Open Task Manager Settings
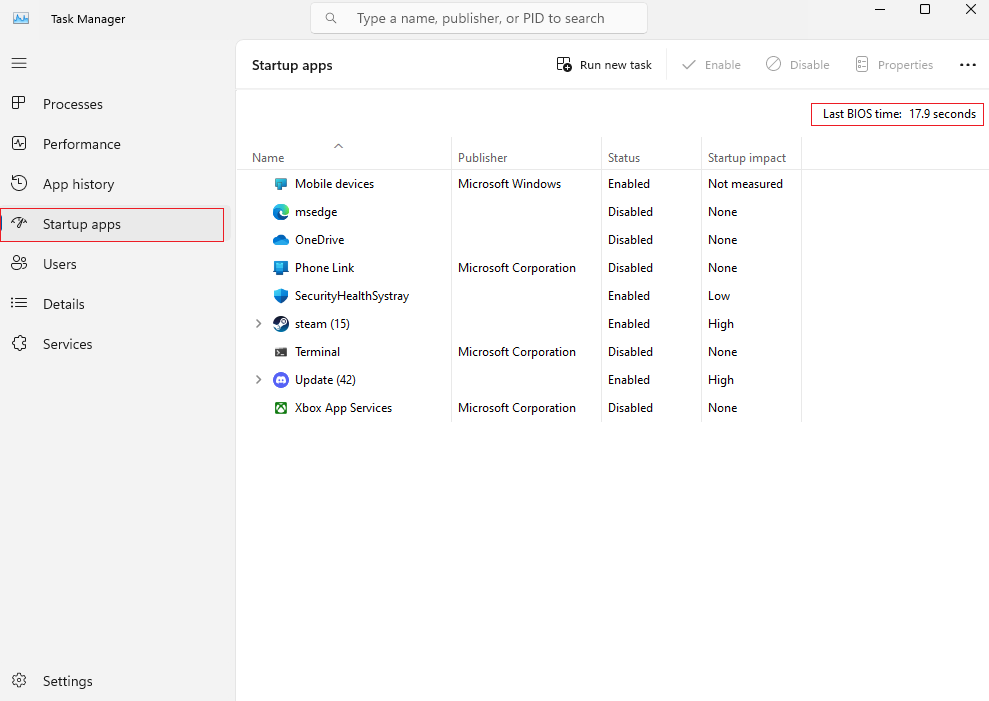The height and width of the screenshot is (701, 989). 115,681
